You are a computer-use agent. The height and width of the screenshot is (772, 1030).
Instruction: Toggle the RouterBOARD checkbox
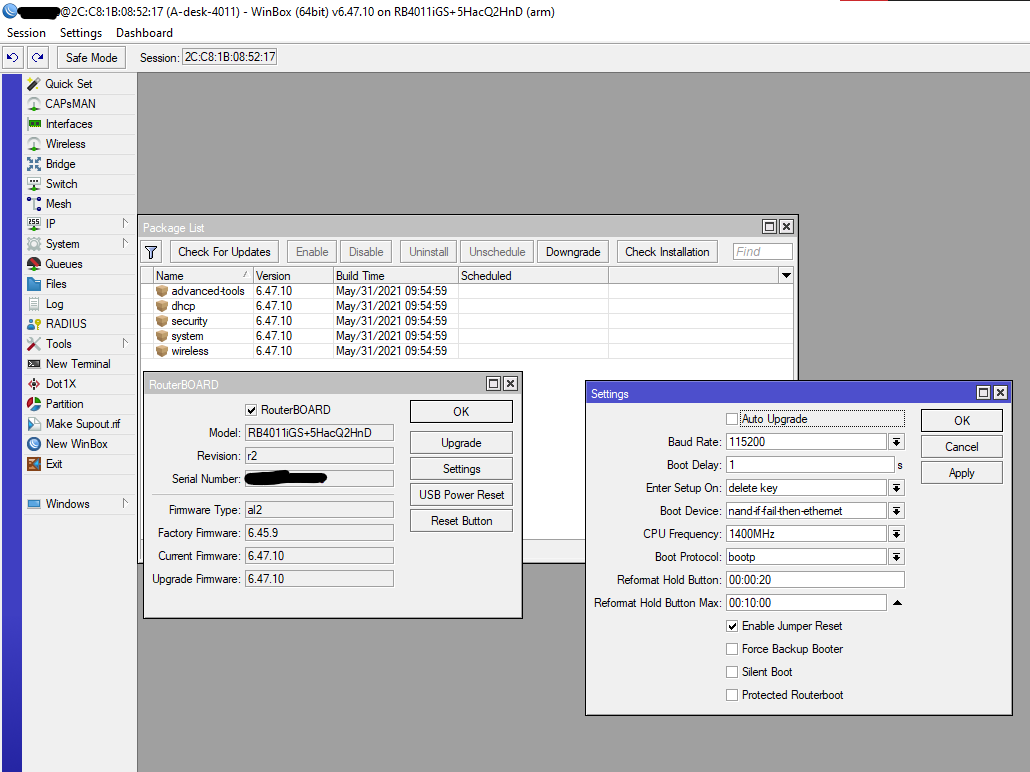(251, 410)
